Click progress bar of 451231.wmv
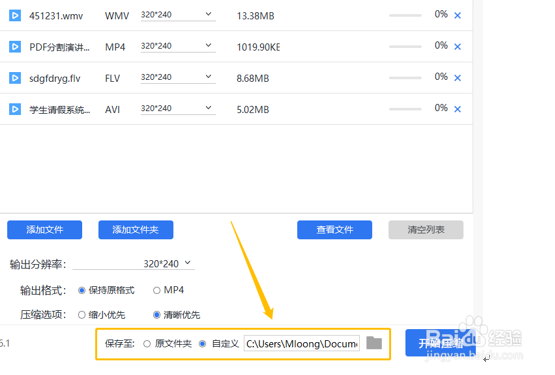 [405, 16]
